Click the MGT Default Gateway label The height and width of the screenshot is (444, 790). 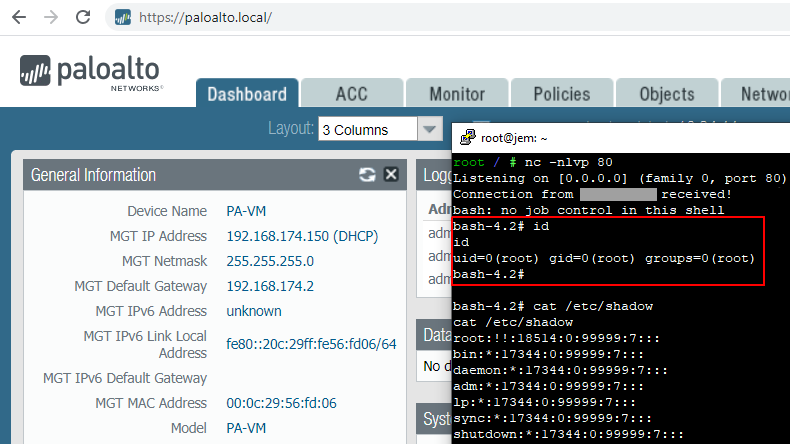pyautogui.click(x=141, y=286)
